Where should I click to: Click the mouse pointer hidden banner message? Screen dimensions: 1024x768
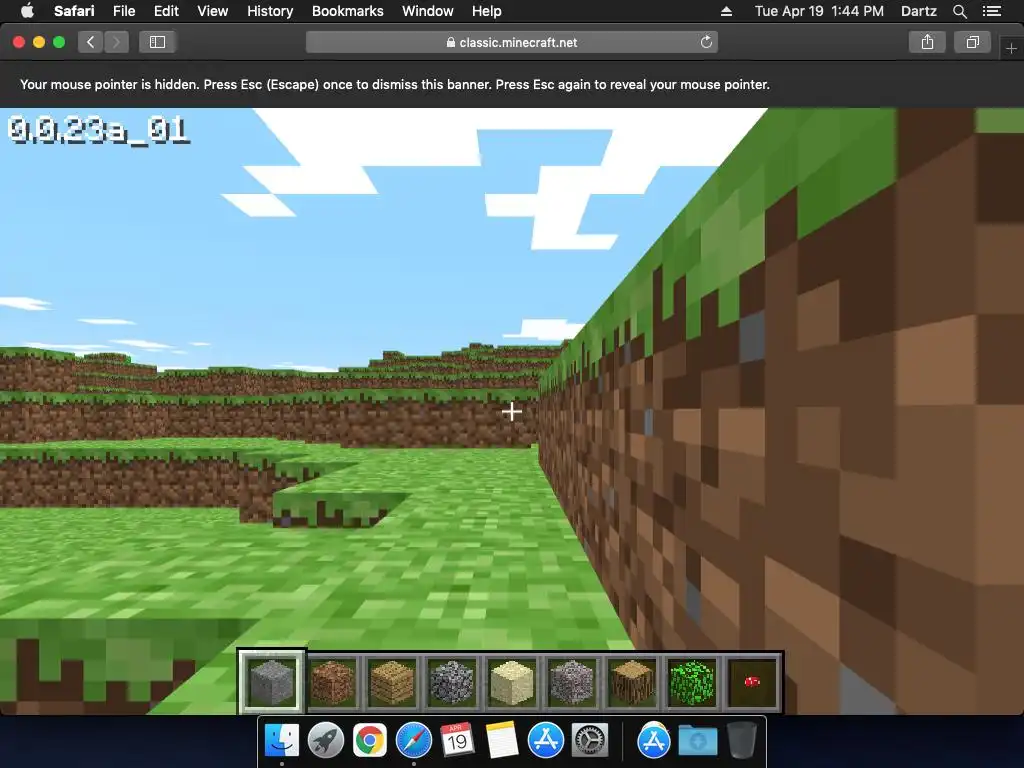(x=394, y=84)
